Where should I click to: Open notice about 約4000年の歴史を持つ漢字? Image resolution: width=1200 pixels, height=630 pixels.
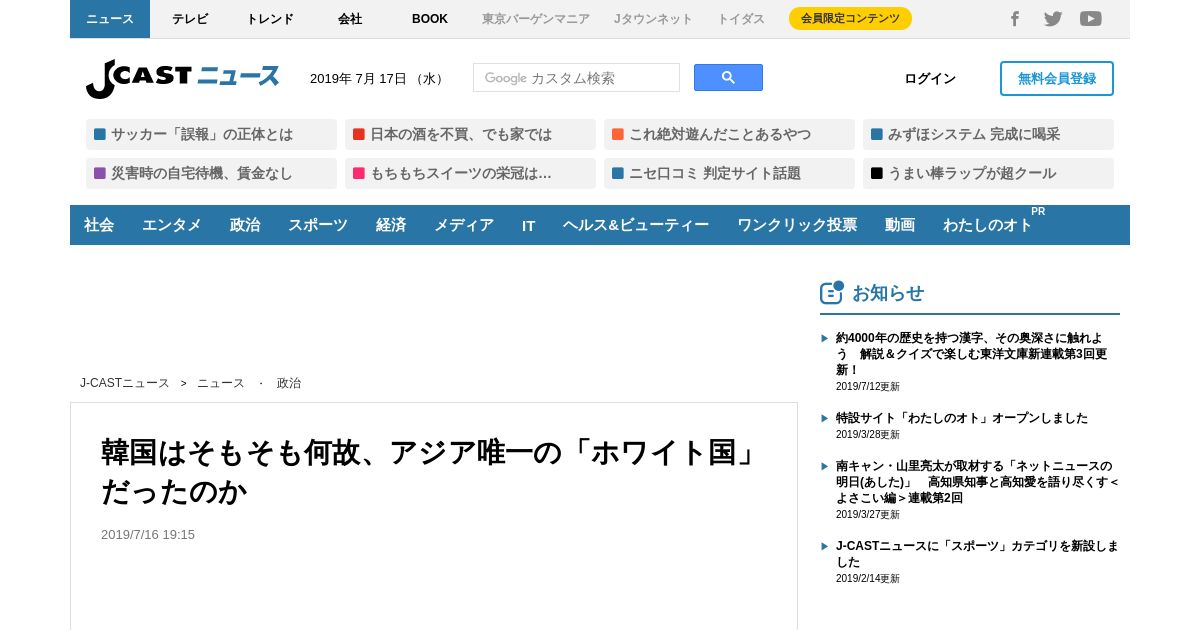coord(971,354)
